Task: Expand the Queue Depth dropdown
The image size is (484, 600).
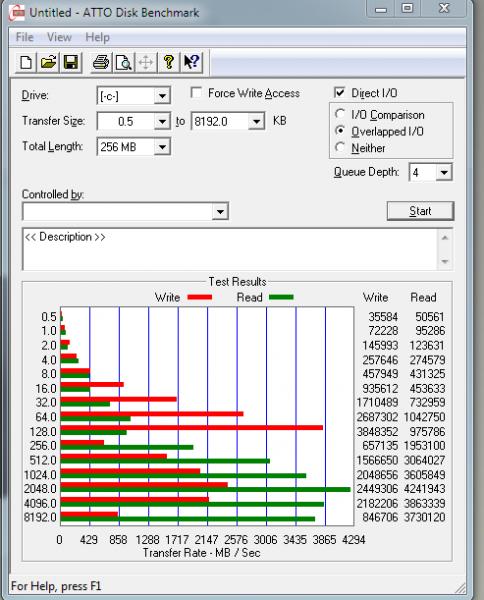Action: pyautogui.click(x=444, y=173)
